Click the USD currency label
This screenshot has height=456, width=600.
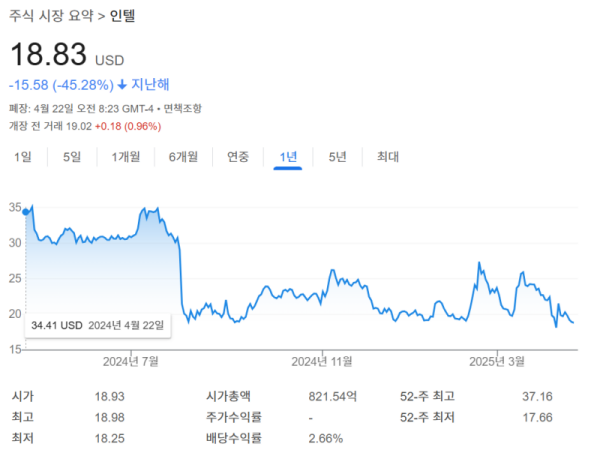tap(109, 60)
